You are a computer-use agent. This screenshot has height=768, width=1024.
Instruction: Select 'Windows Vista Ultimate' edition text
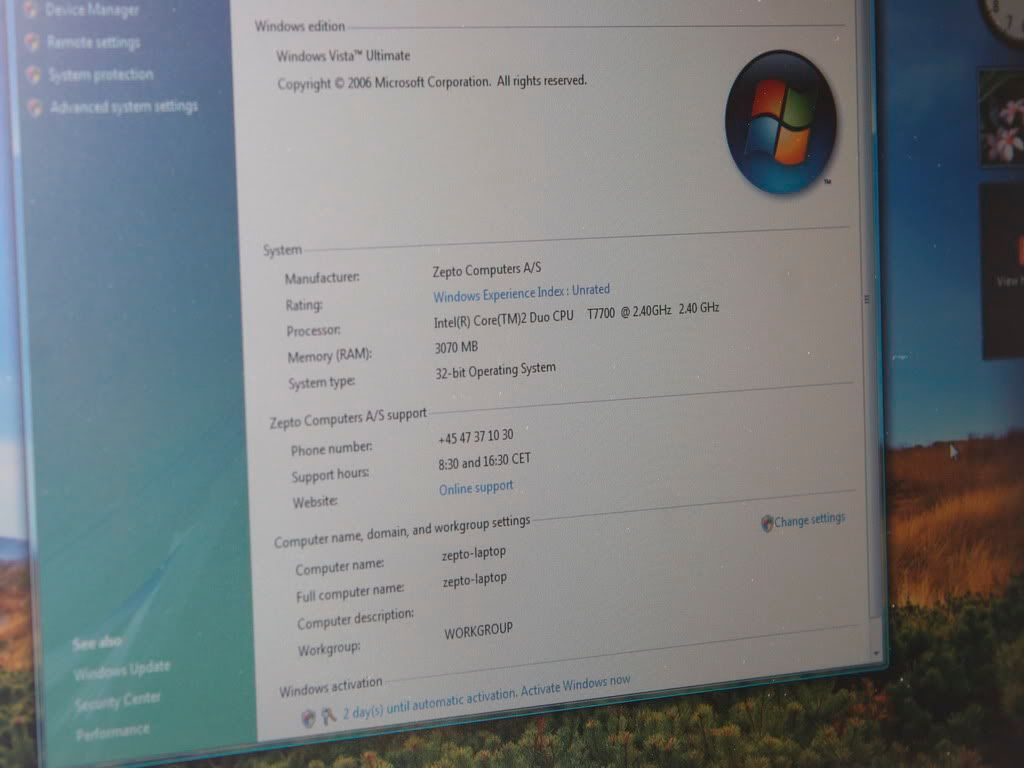pyautogui.click(x=343, y=56)
